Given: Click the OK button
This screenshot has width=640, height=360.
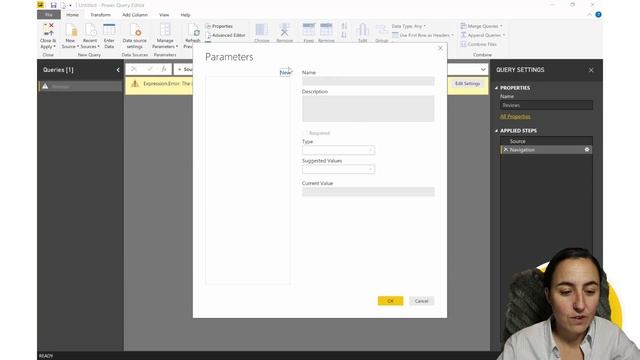Looking at the screenshot, I should [390, 301].
